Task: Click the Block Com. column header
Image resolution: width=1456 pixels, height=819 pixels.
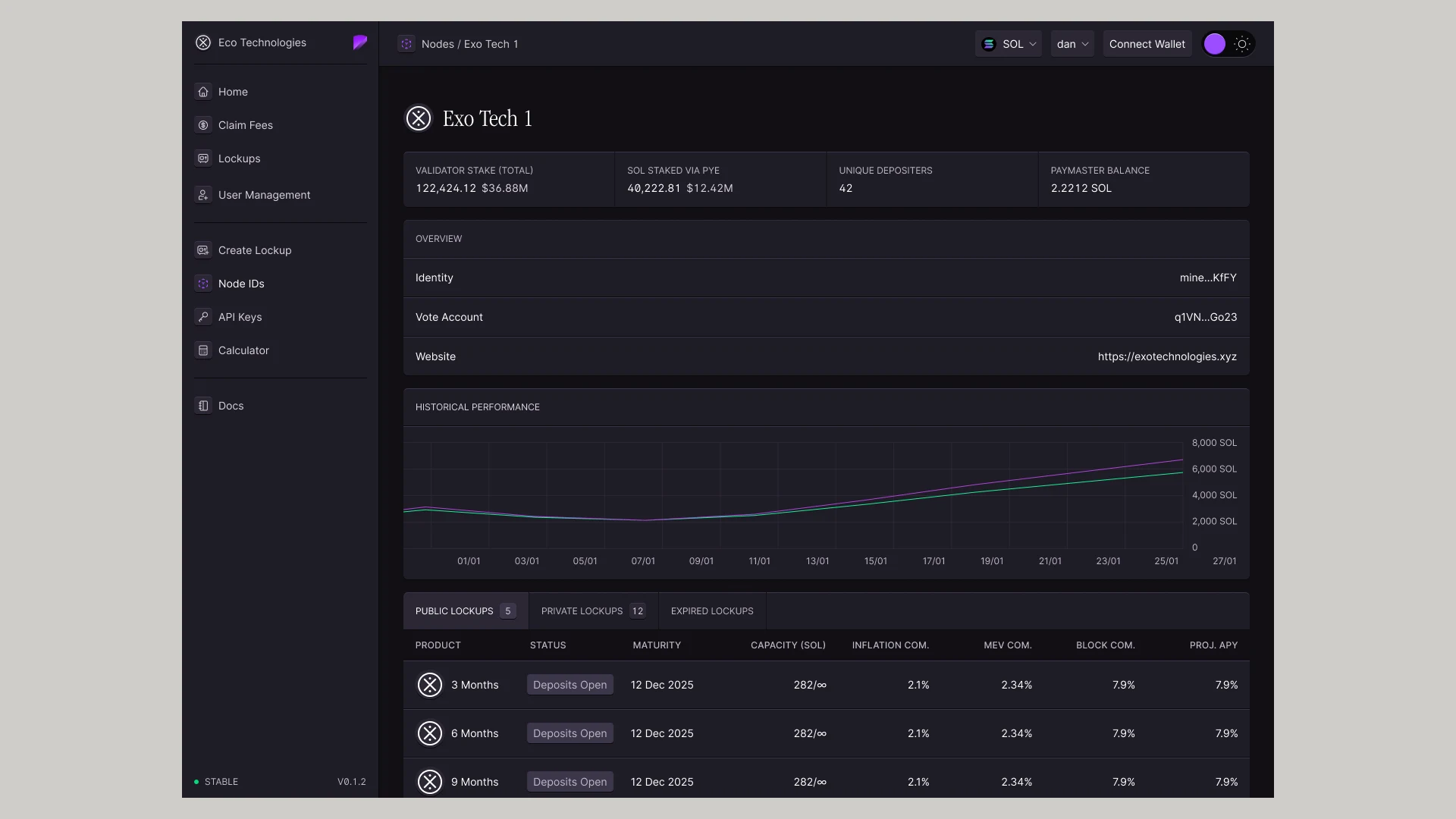Action: click(x=1106, y=645)
